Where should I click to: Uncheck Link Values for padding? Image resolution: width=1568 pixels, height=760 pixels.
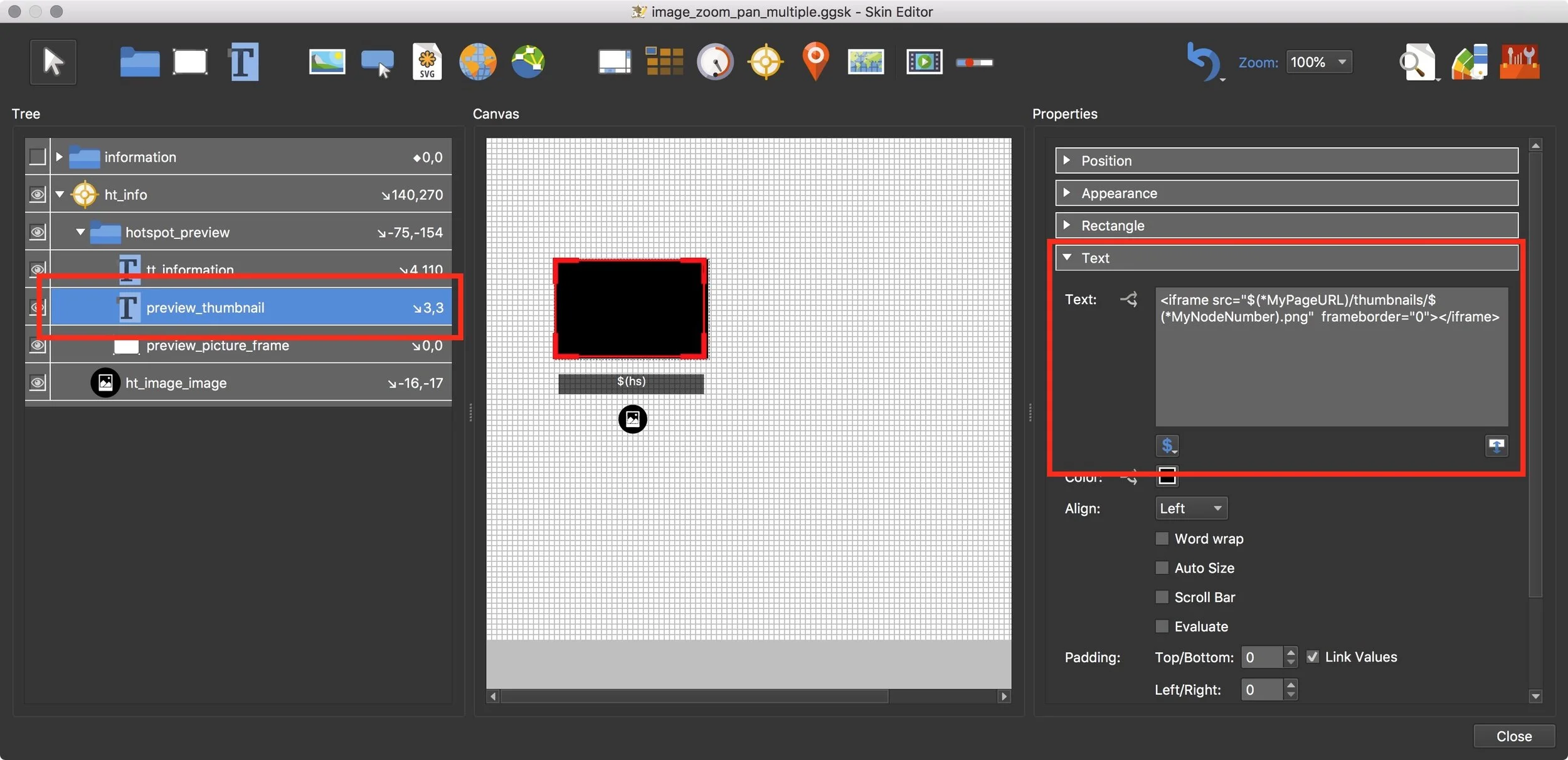[1312, 657]
